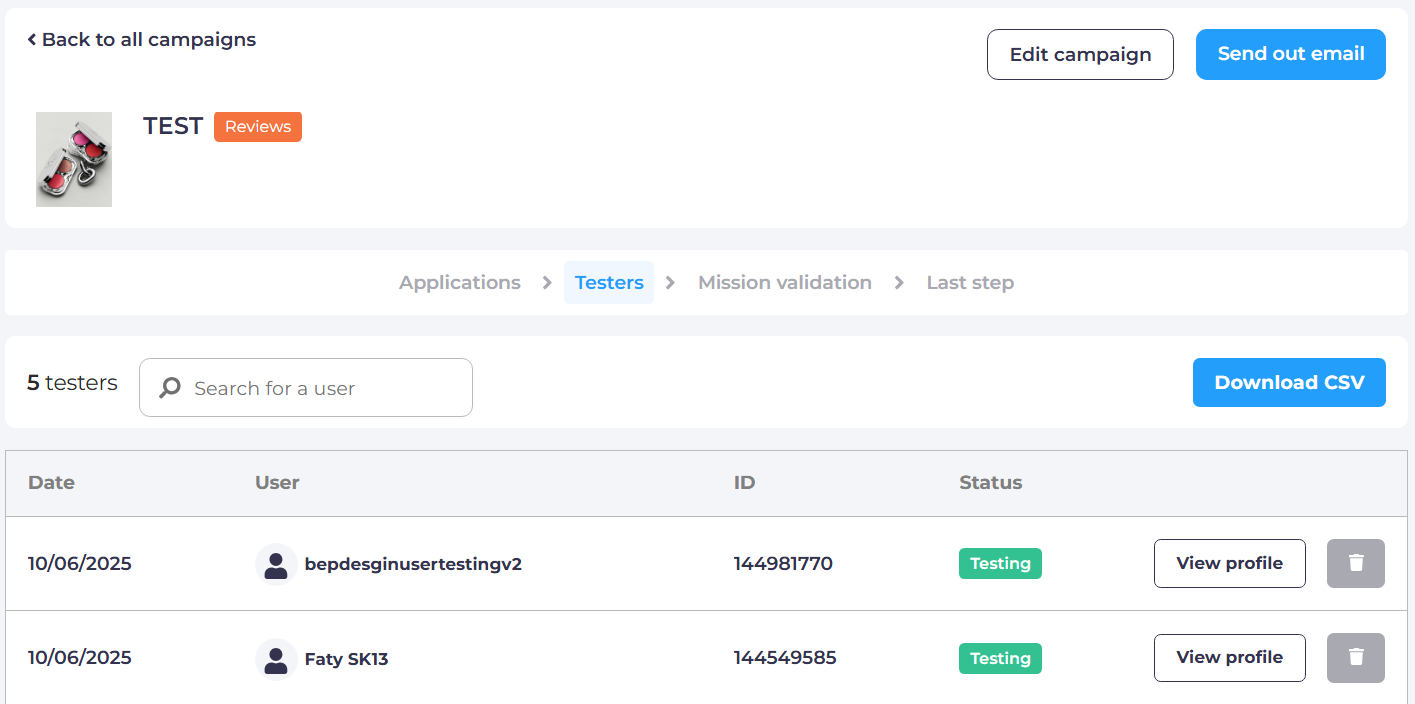
Task: Open the Applications step tab
Action: click(459, 283)
